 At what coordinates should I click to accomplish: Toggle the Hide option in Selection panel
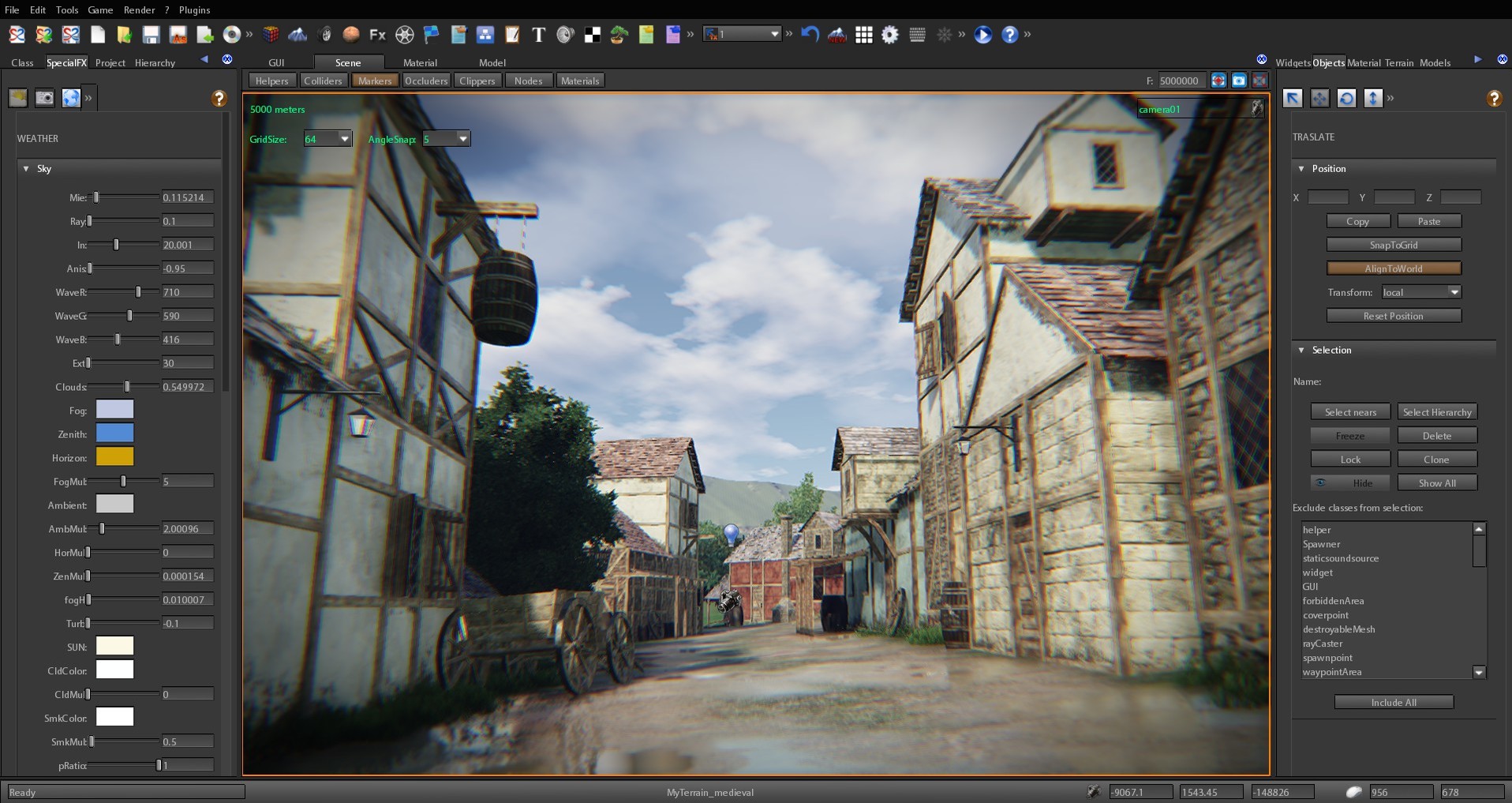(x=1351, y=482)
